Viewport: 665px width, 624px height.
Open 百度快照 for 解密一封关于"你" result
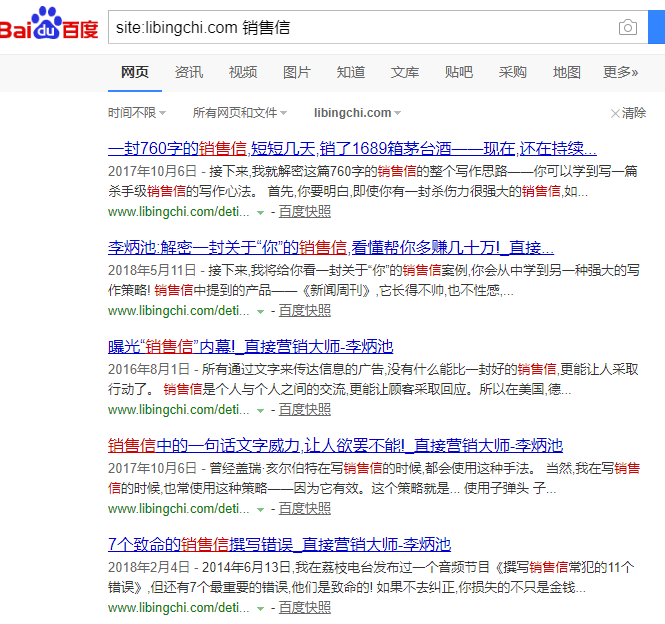[305, 311]
